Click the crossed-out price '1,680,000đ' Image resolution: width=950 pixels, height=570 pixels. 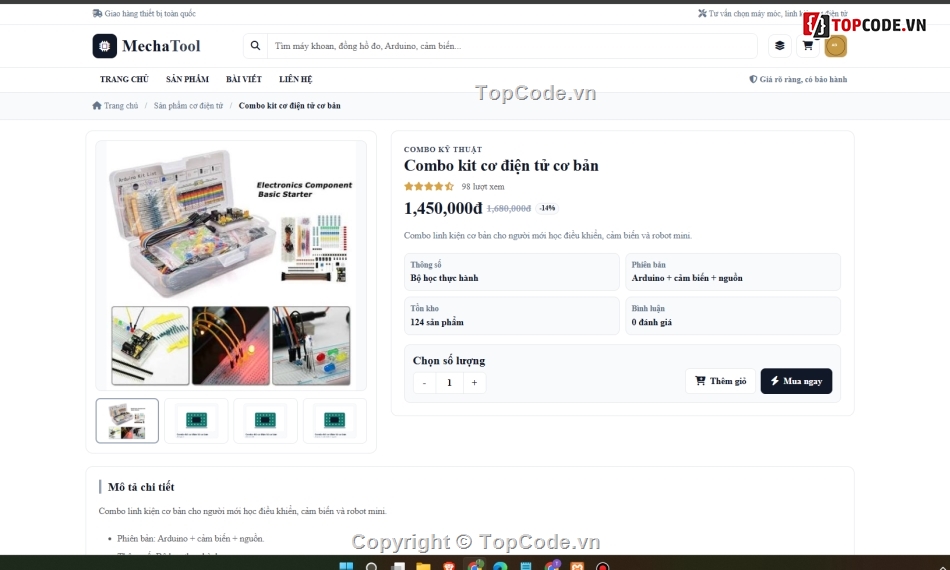[509, 208]
